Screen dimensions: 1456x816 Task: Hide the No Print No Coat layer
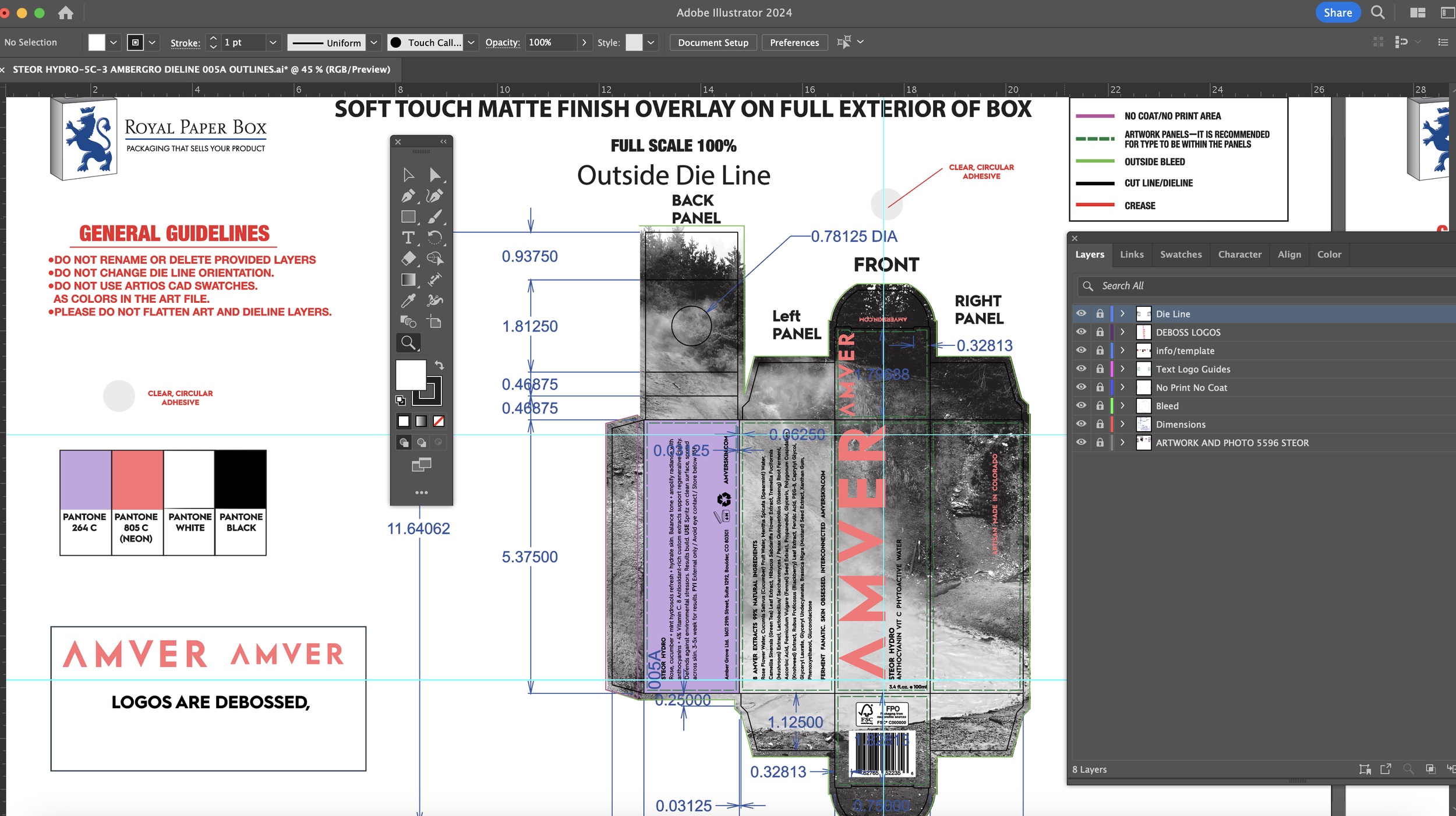[x=1081, y=387]
